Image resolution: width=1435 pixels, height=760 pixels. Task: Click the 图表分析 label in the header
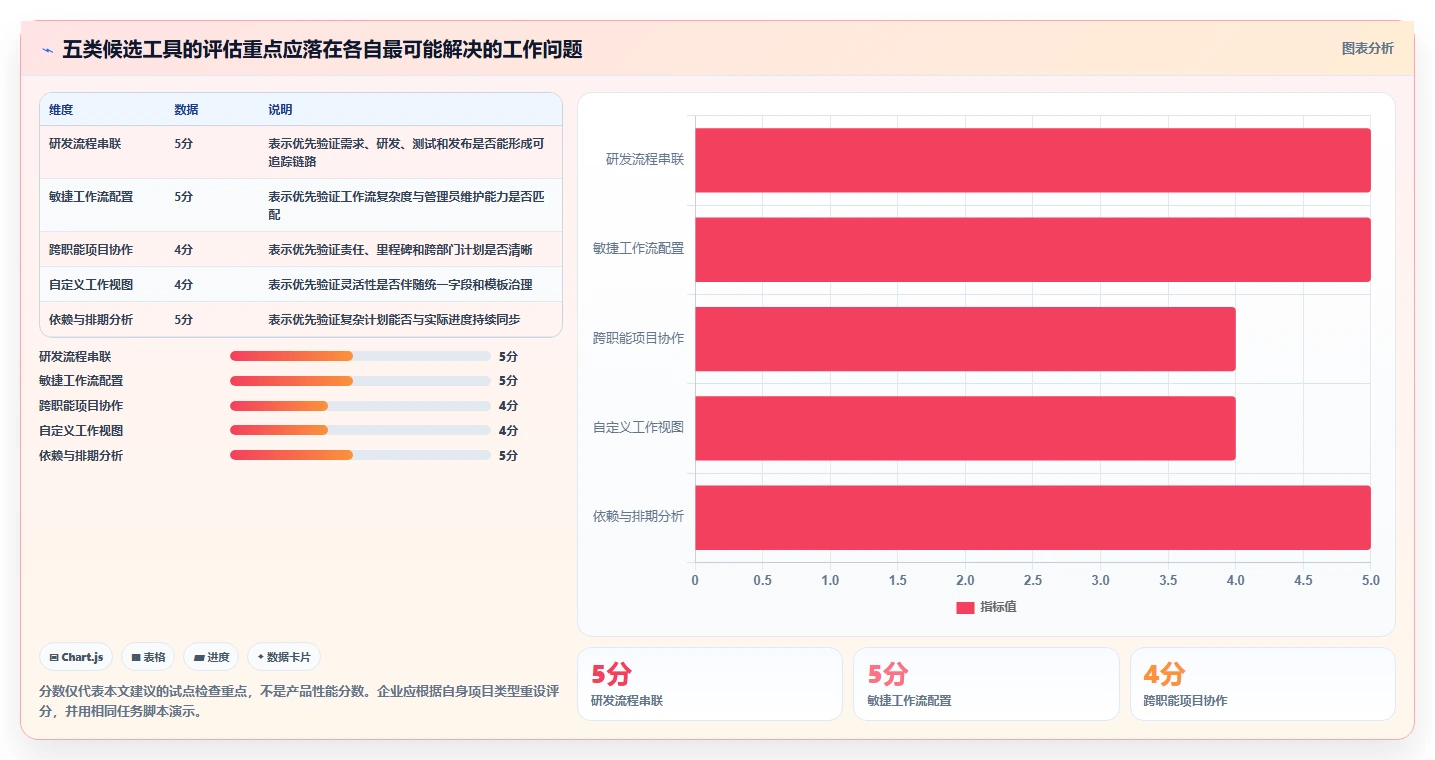tap(1367, 48)
